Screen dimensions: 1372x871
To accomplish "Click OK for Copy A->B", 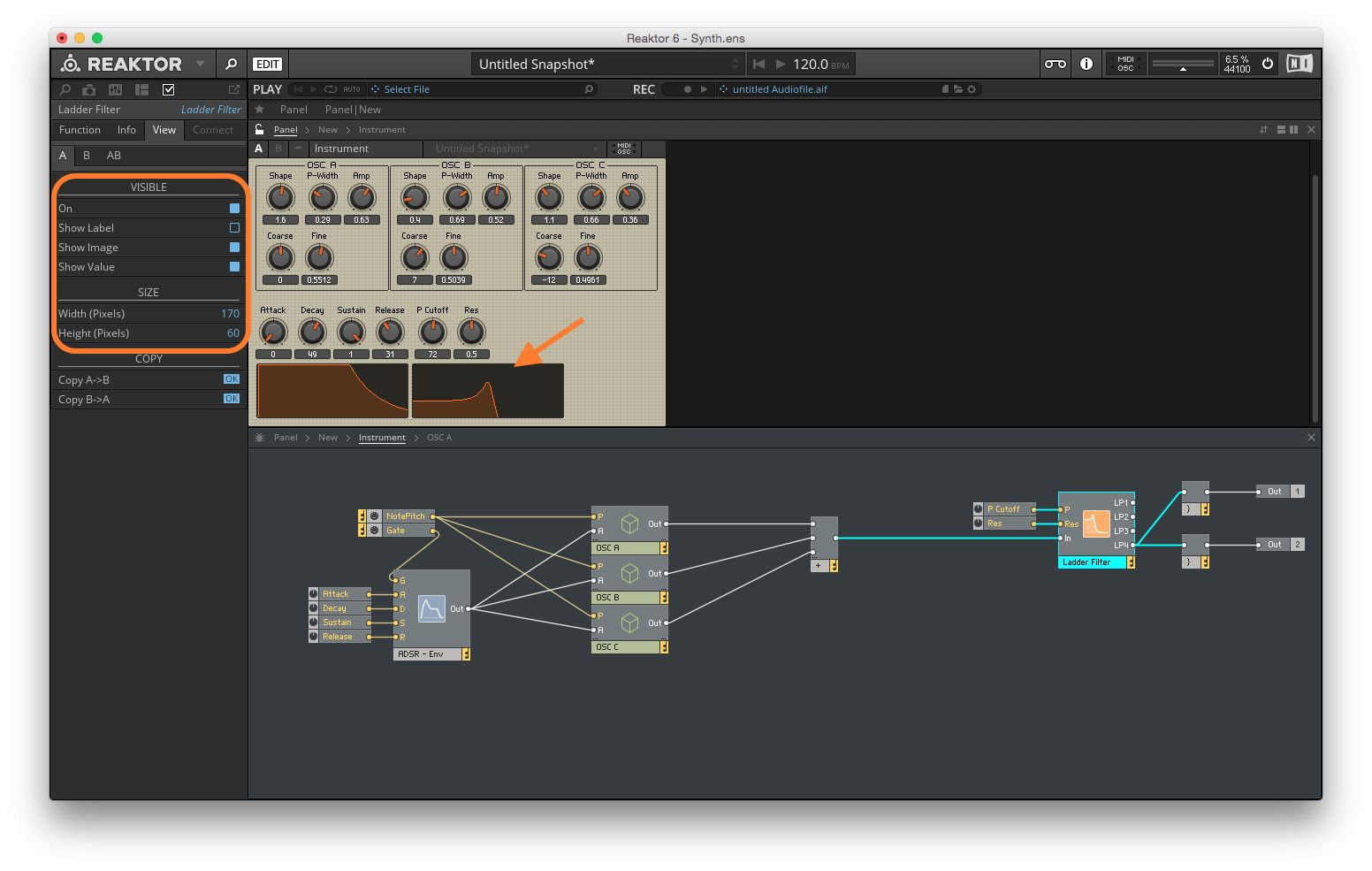I will [x=232, y=379].
